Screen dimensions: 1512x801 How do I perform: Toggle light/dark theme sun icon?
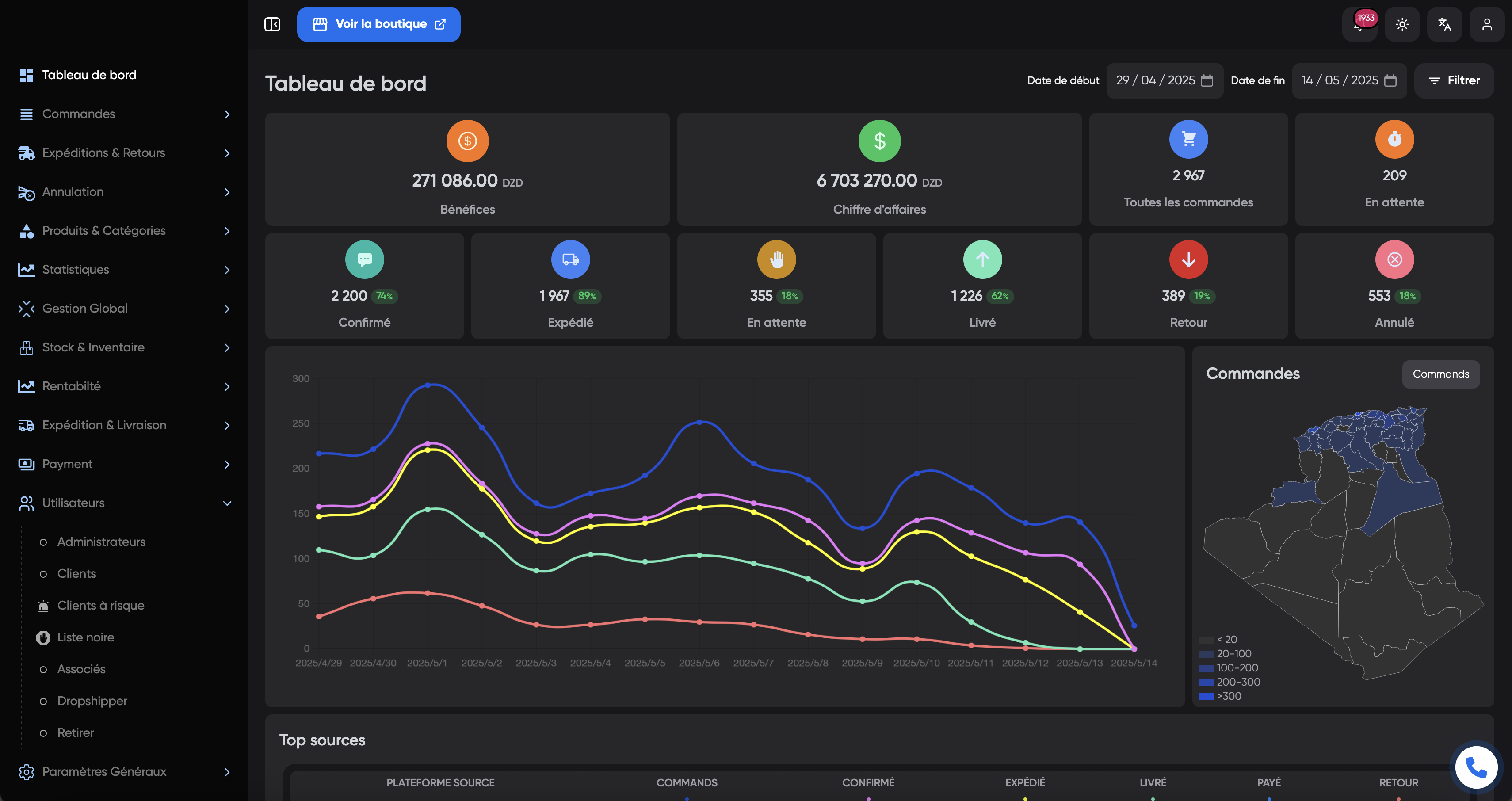1401,24
